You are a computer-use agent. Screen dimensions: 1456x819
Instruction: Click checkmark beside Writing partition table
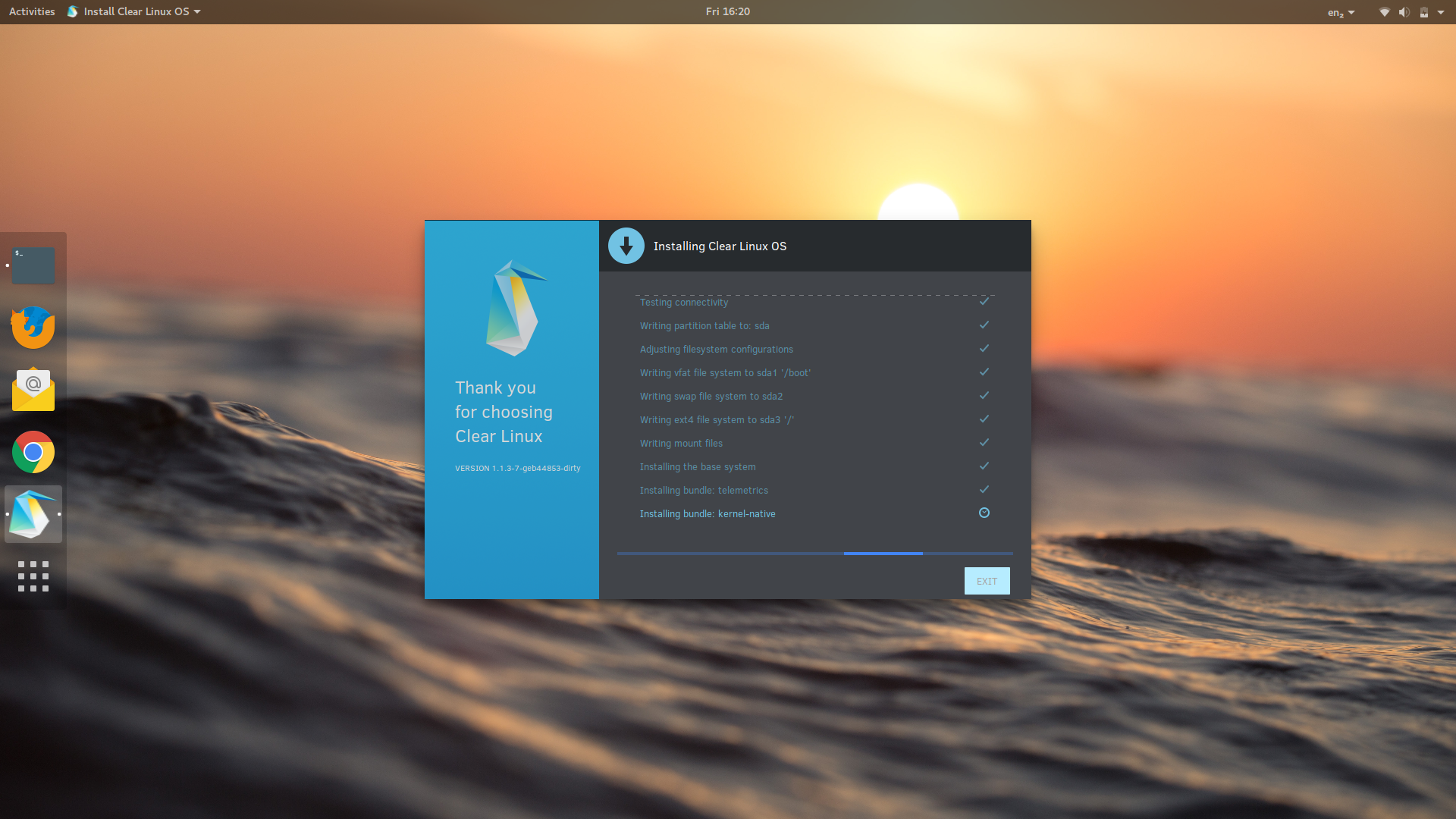point(984,325)
